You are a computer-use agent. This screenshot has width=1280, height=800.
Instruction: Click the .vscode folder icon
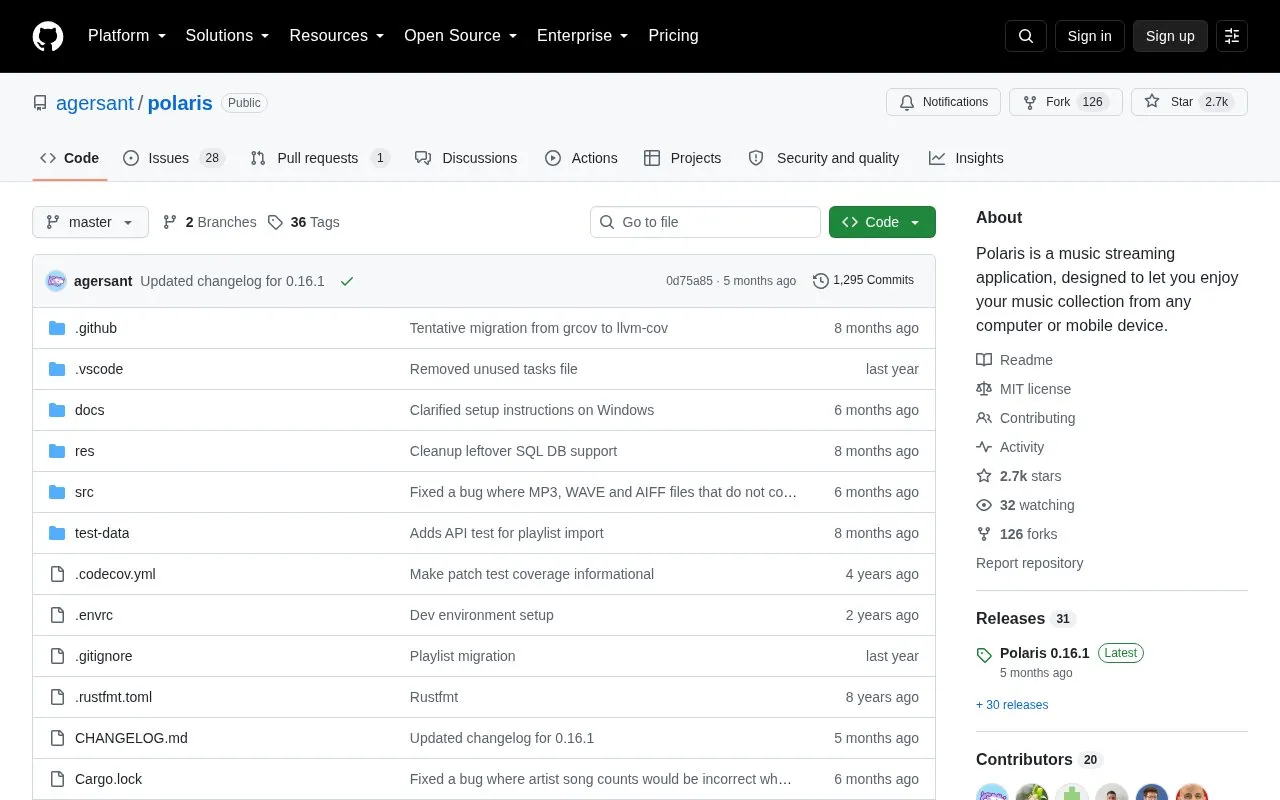57,369
